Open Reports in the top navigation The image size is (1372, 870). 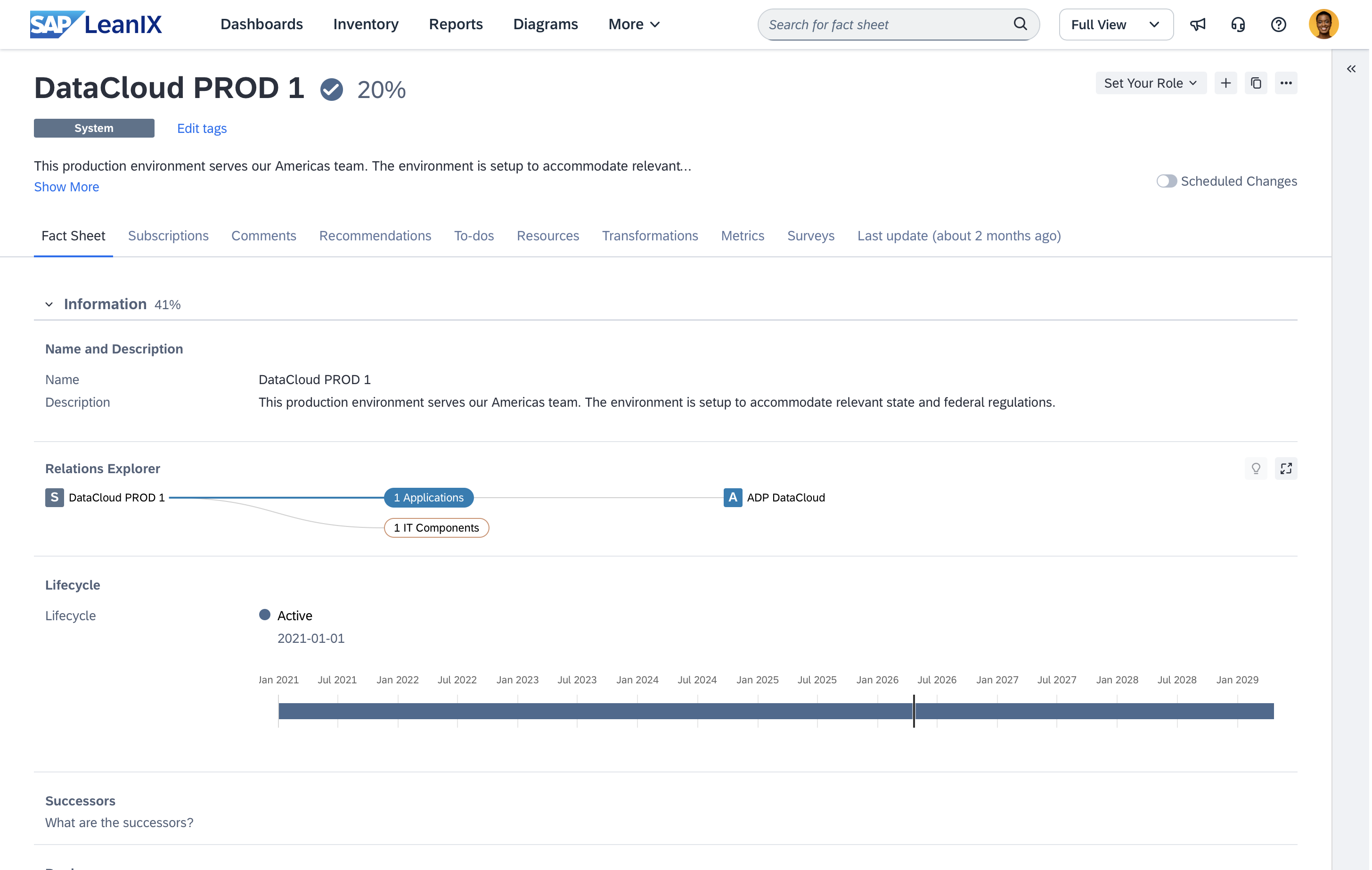[456, 25]
